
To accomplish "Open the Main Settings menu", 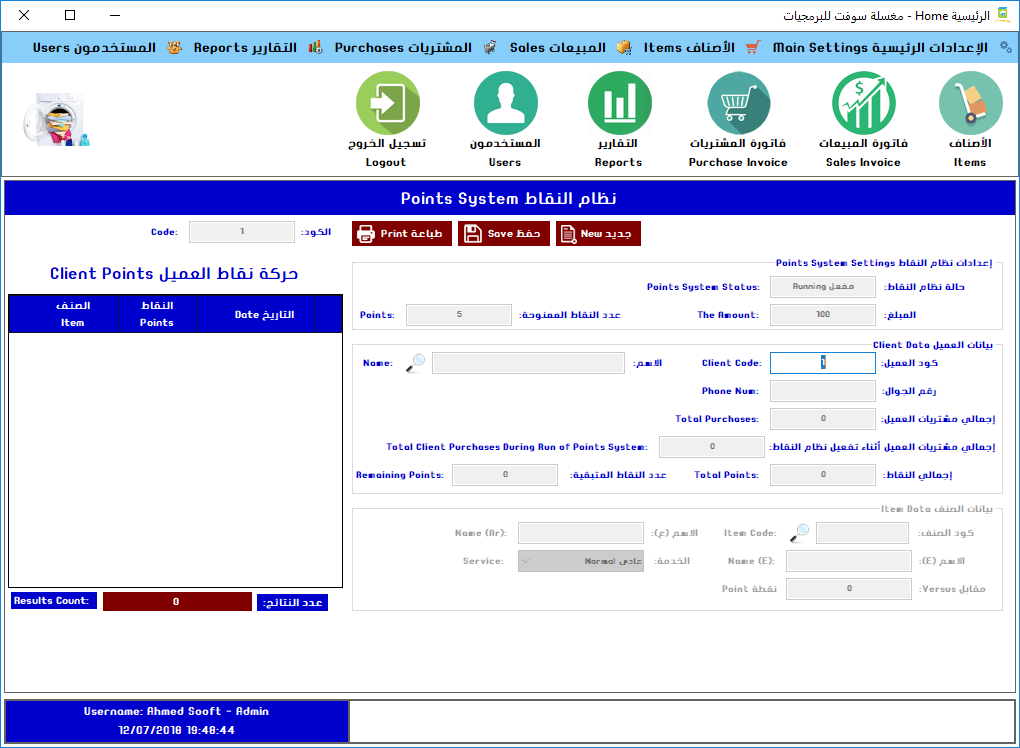I will coord(880,47).
